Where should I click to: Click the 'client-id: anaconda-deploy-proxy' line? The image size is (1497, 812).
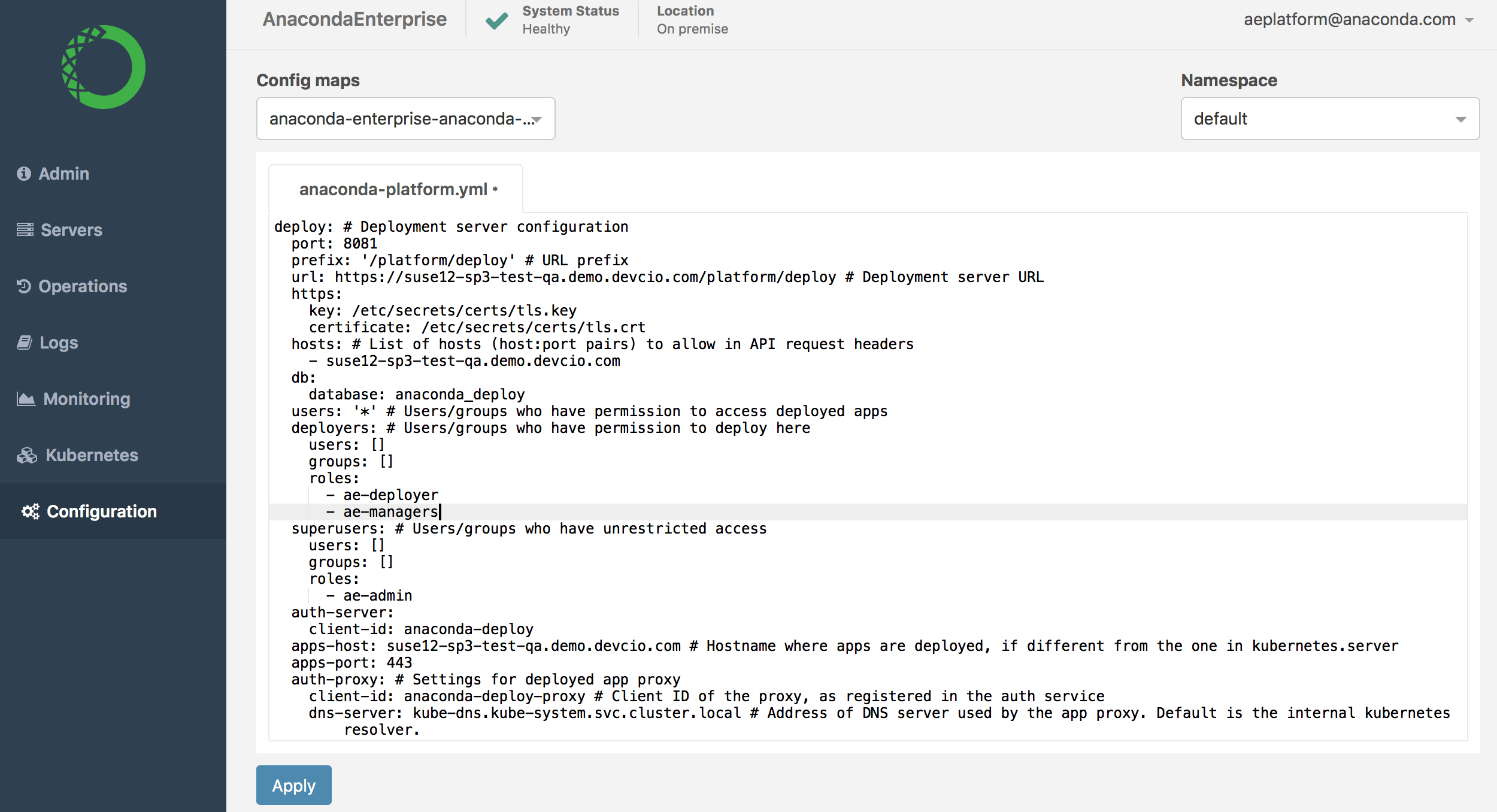click(x=707, y=696)
